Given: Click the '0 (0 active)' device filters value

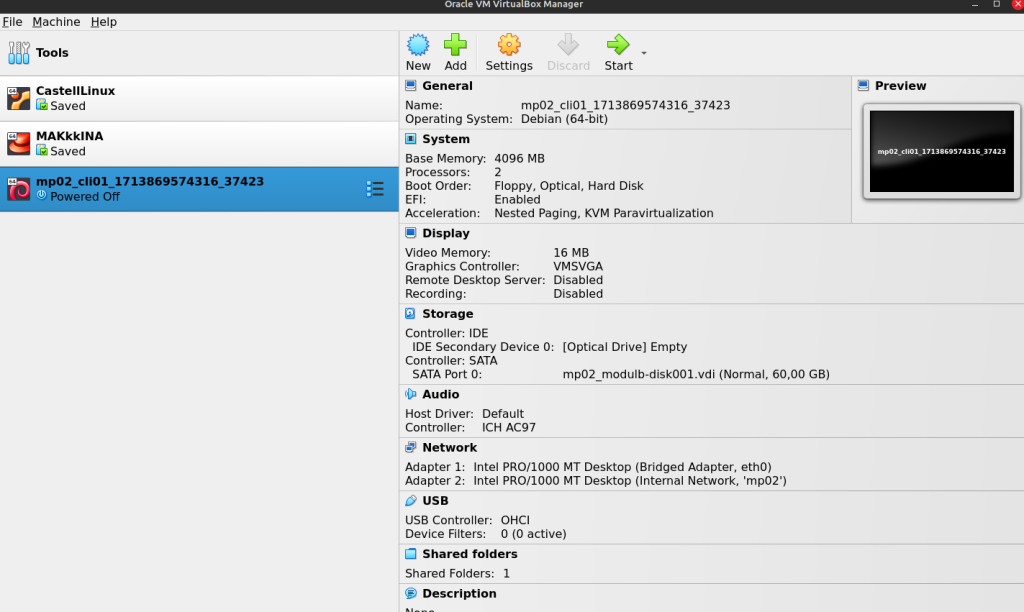Looking at the screenshot, I should pos(534,534).
